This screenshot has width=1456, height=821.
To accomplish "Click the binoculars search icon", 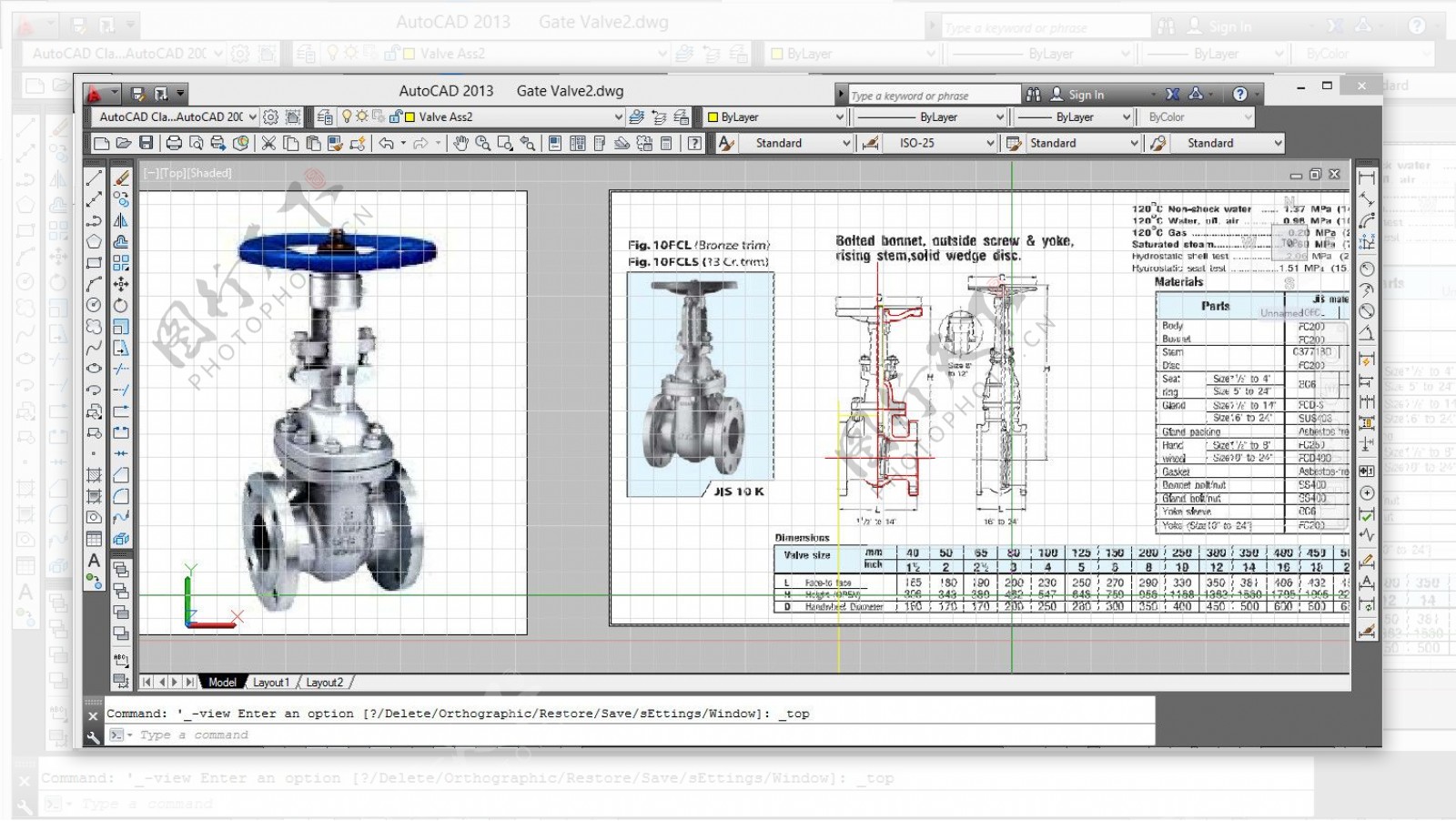I will [x=1033, y=94].
